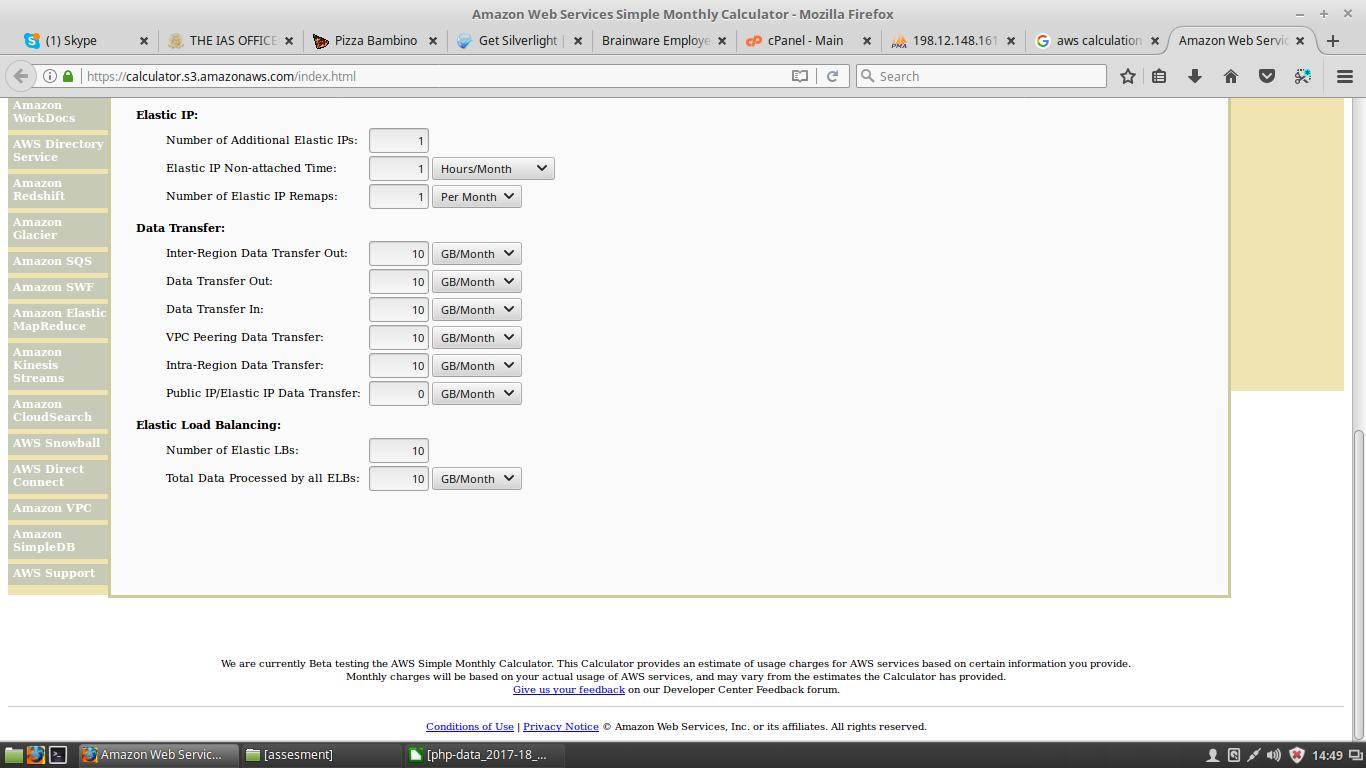Toggle reader view icon in address bar

pyautogui.click(x=800, y=76)
